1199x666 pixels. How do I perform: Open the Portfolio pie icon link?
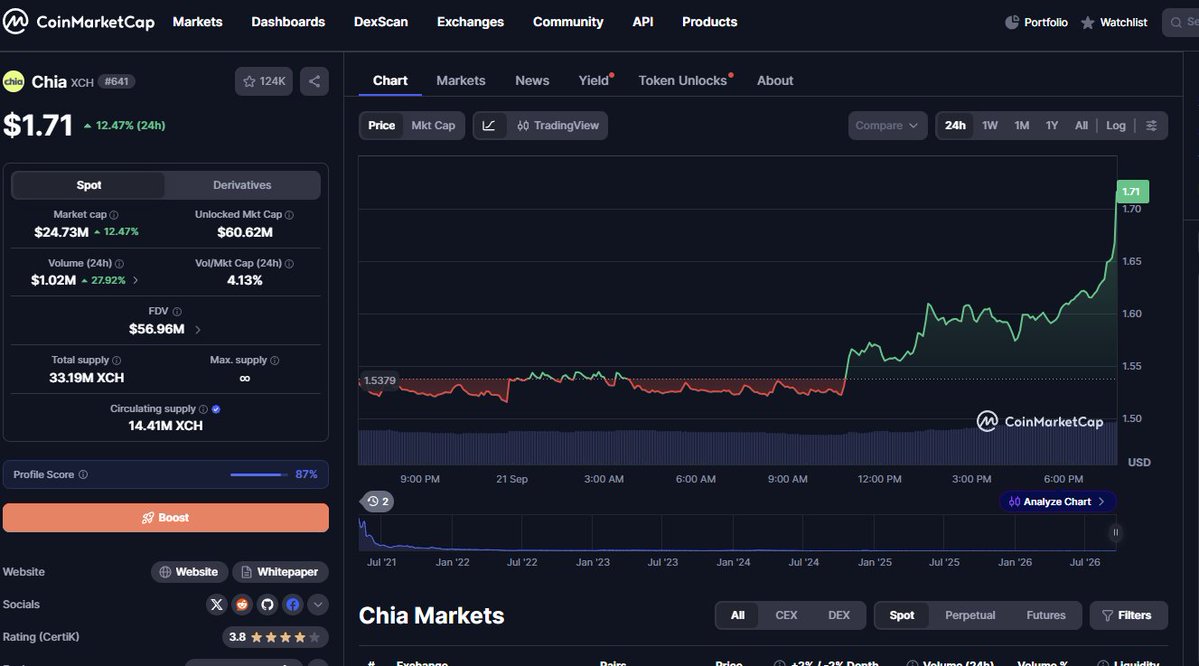tap(1036, 22)
